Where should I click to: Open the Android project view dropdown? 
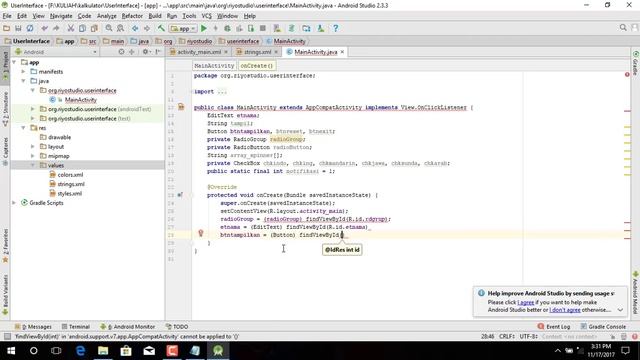pos(56,52)
